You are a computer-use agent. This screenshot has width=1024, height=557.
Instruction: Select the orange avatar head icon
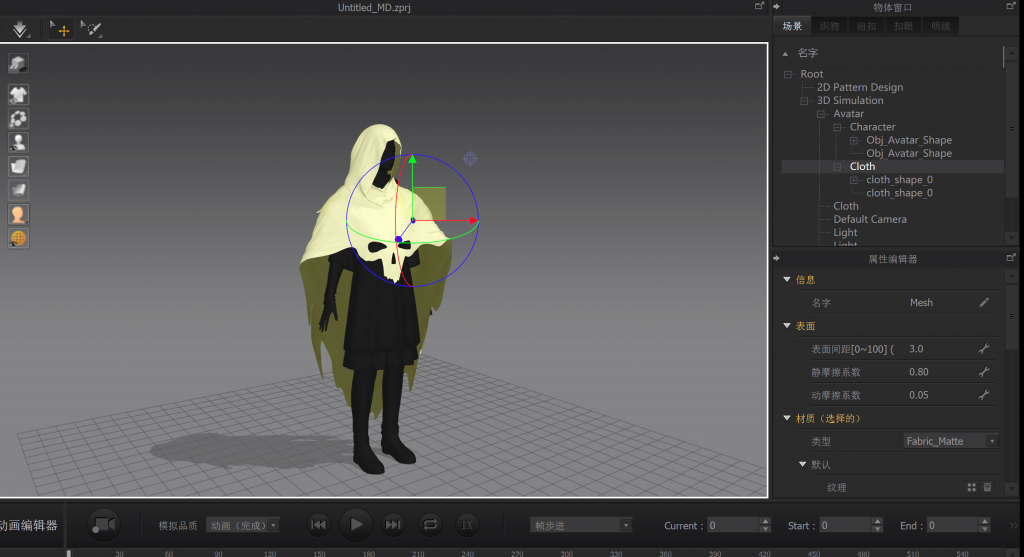point(18,214)
